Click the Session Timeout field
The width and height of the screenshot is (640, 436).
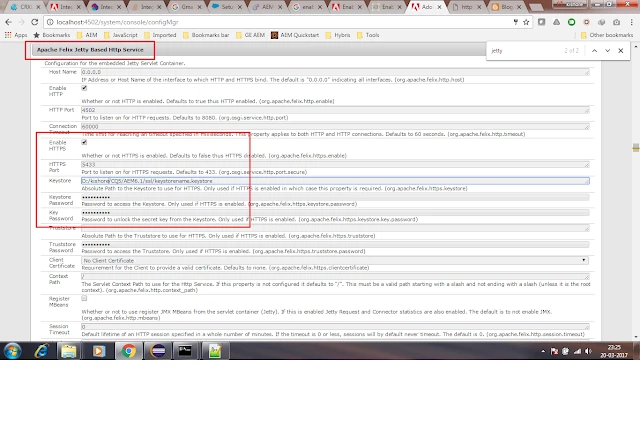click(x=335, y=327)
